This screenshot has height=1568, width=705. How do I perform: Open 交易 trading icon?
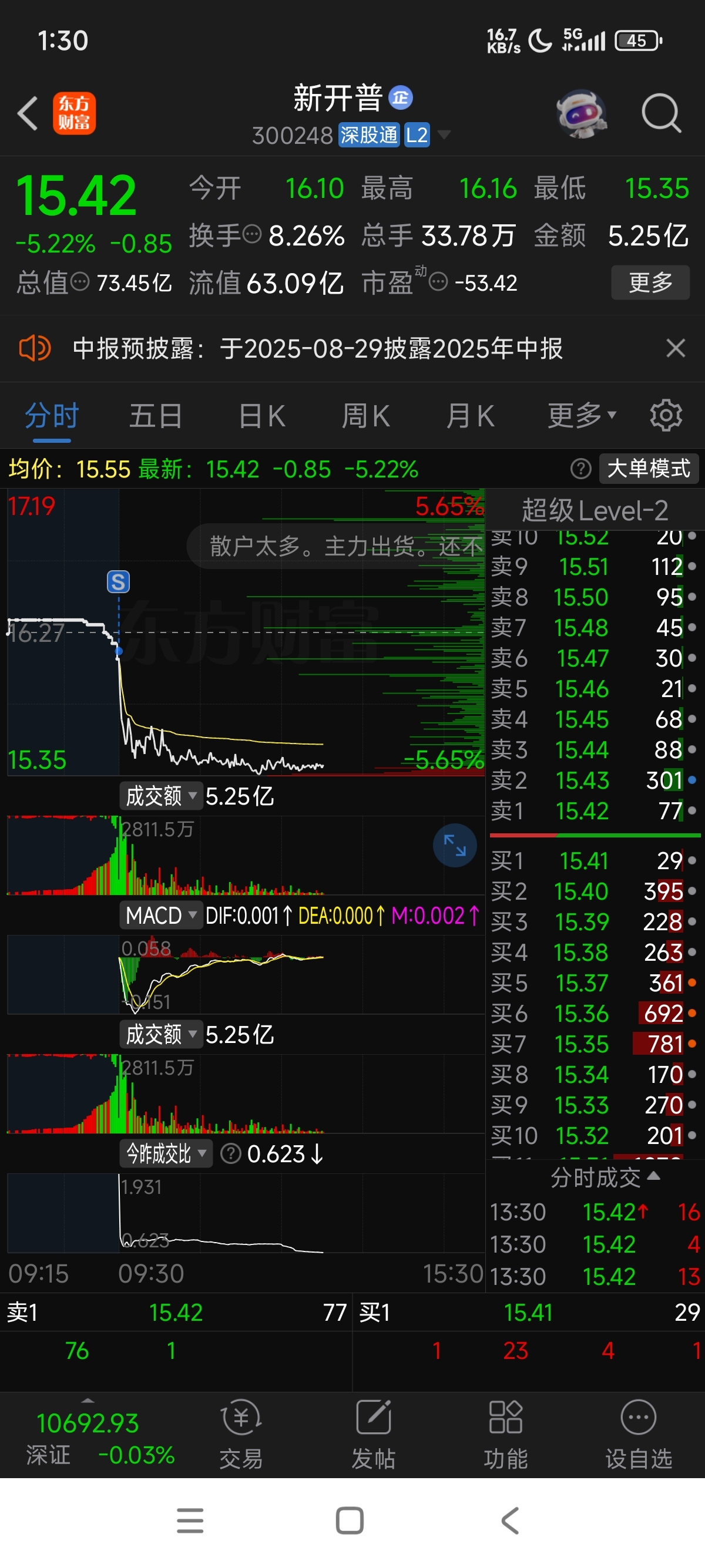(x=241, y=1434)
